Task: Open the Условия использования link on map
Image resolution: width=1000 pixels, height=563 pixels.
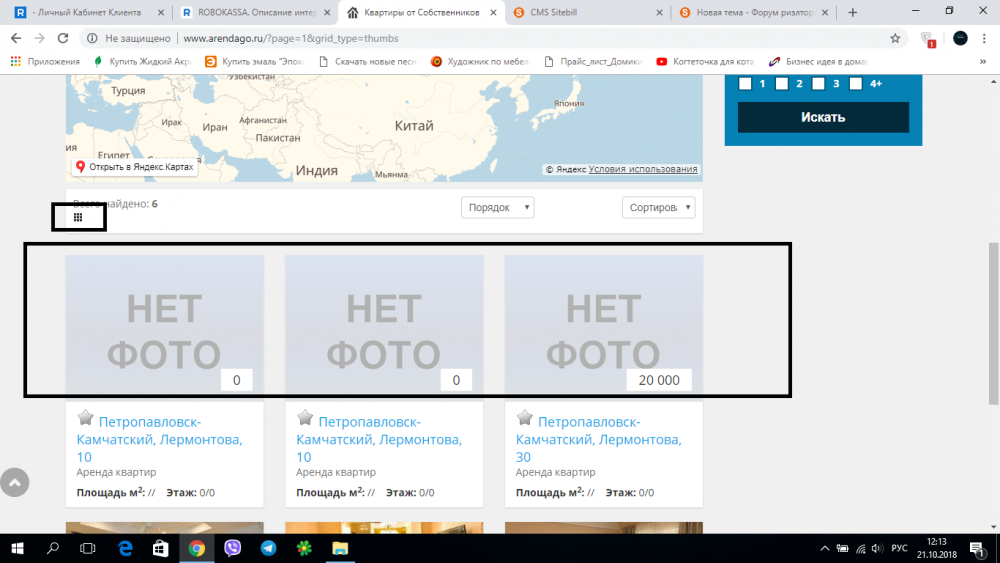Action: click(643, 170)
